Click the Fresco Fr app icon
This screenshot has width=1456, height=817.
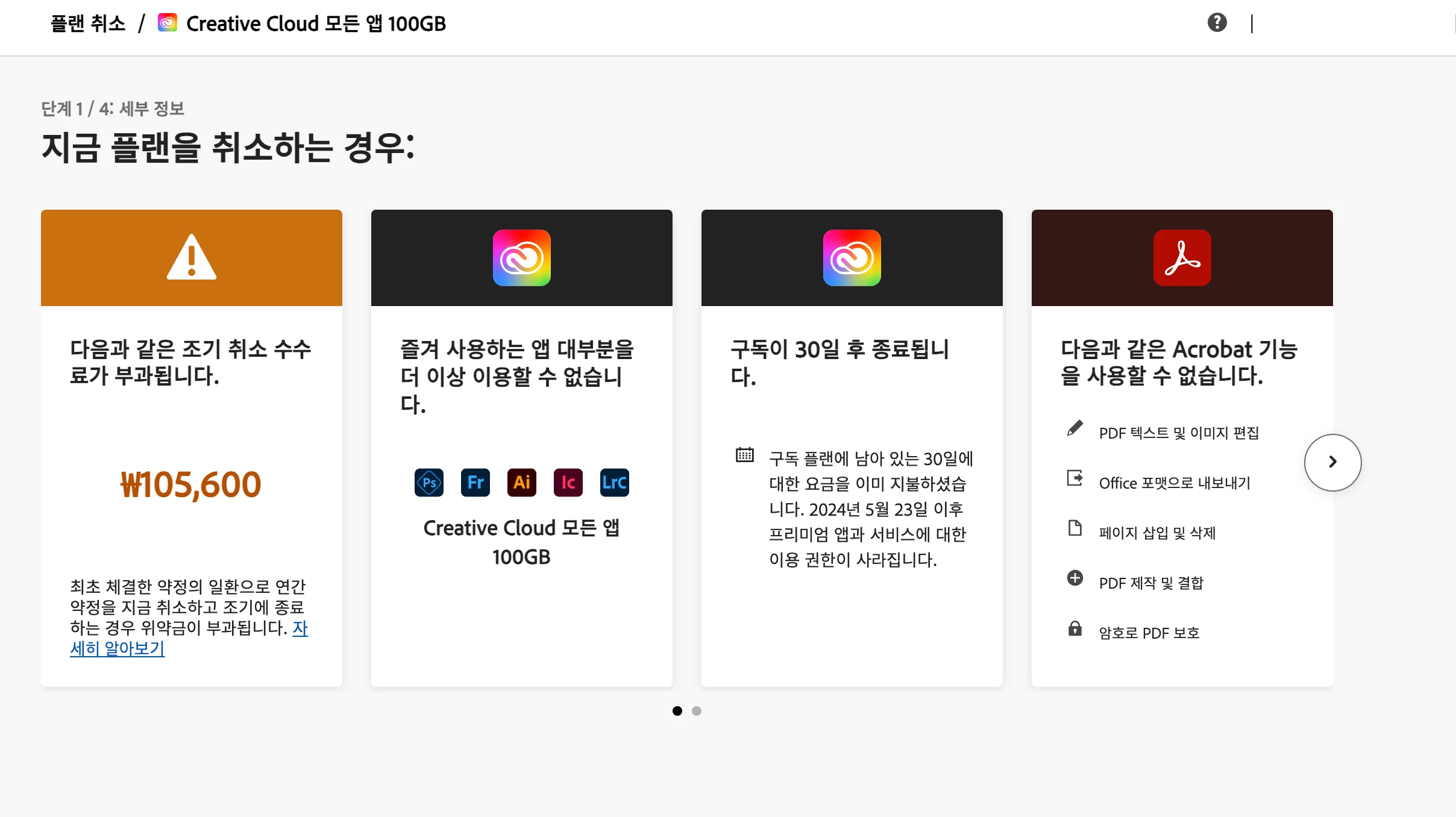[x=475, y=483]
